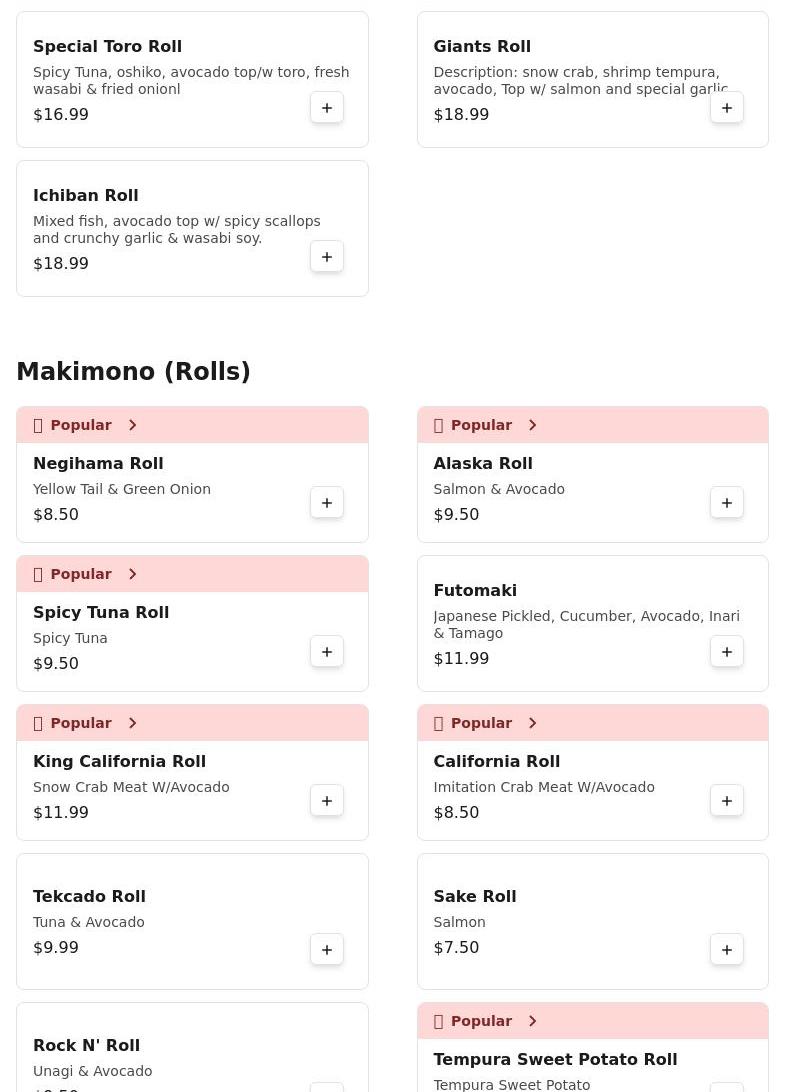
Task: Click plus icon for Ichiban Roll
Action: click(327, 257)
